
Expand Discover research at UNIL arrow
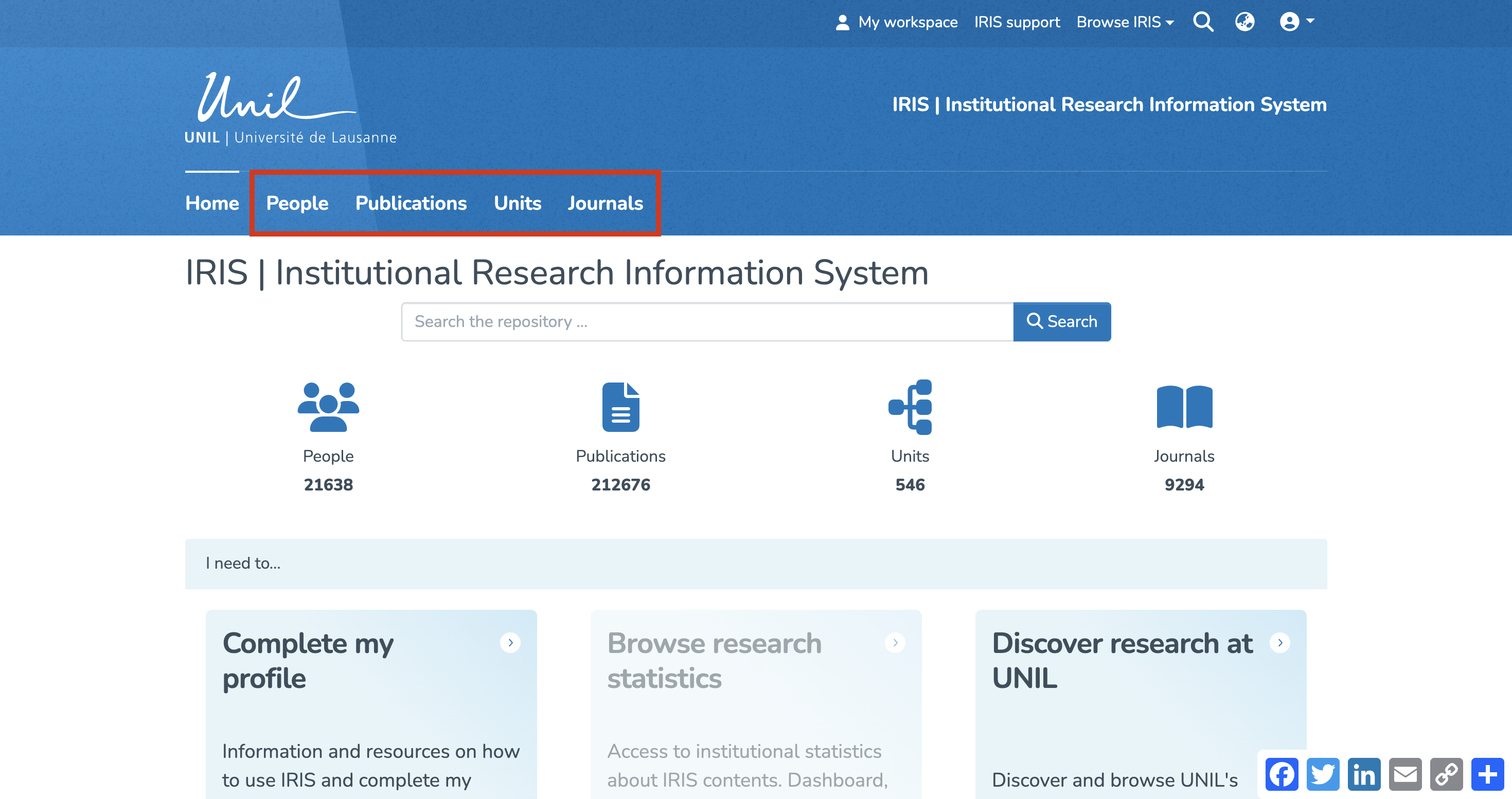pos(1279,642)
